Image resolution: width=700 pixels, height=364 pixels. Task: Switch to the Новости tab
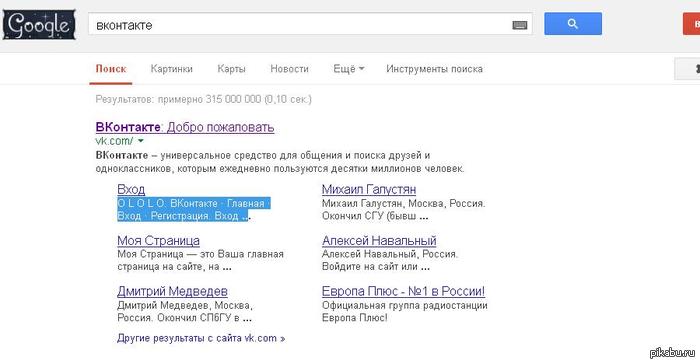tap(289, 69)
